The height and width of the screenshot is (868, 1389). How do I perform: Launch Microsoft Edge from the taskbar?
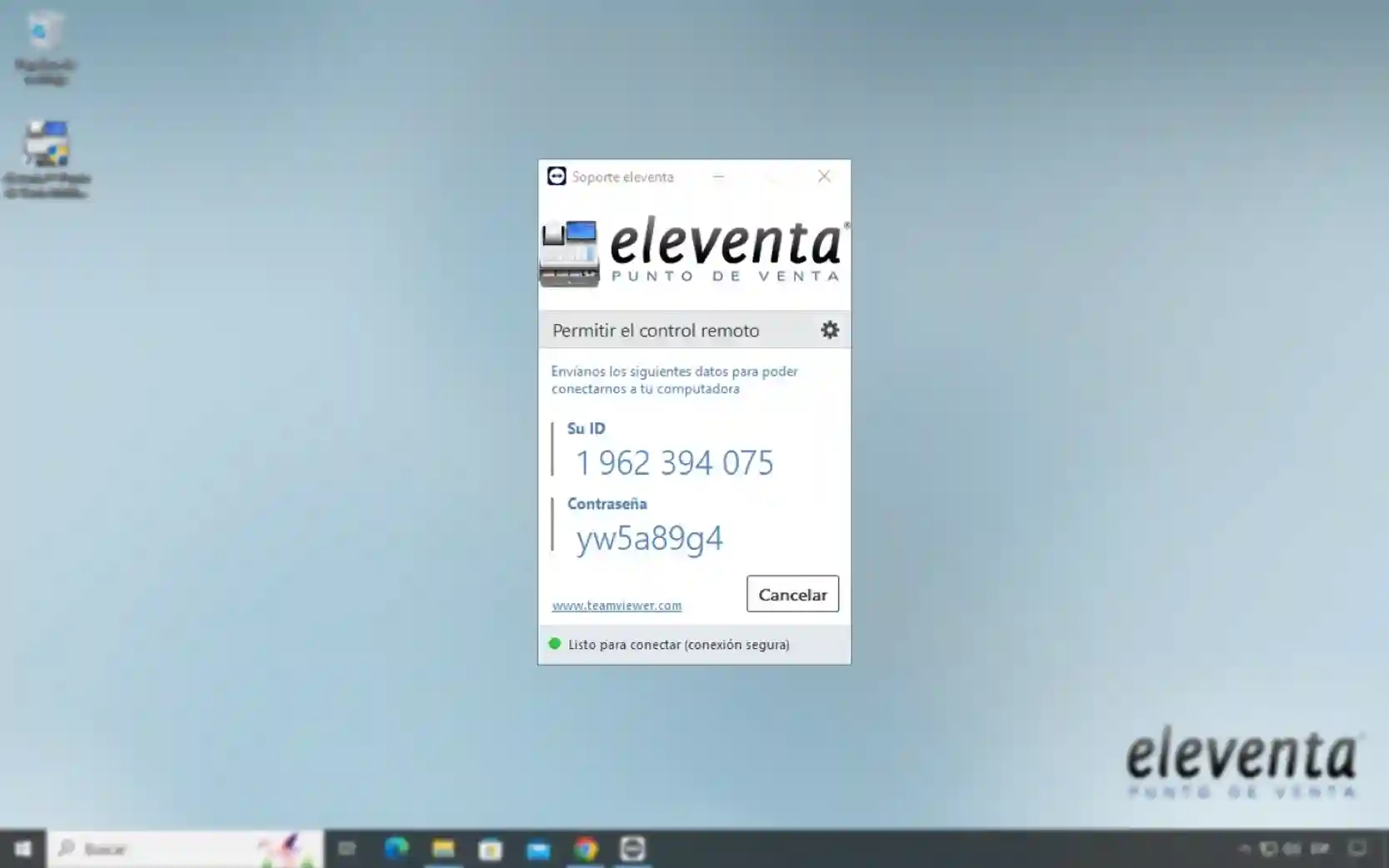tap(396, 849)
